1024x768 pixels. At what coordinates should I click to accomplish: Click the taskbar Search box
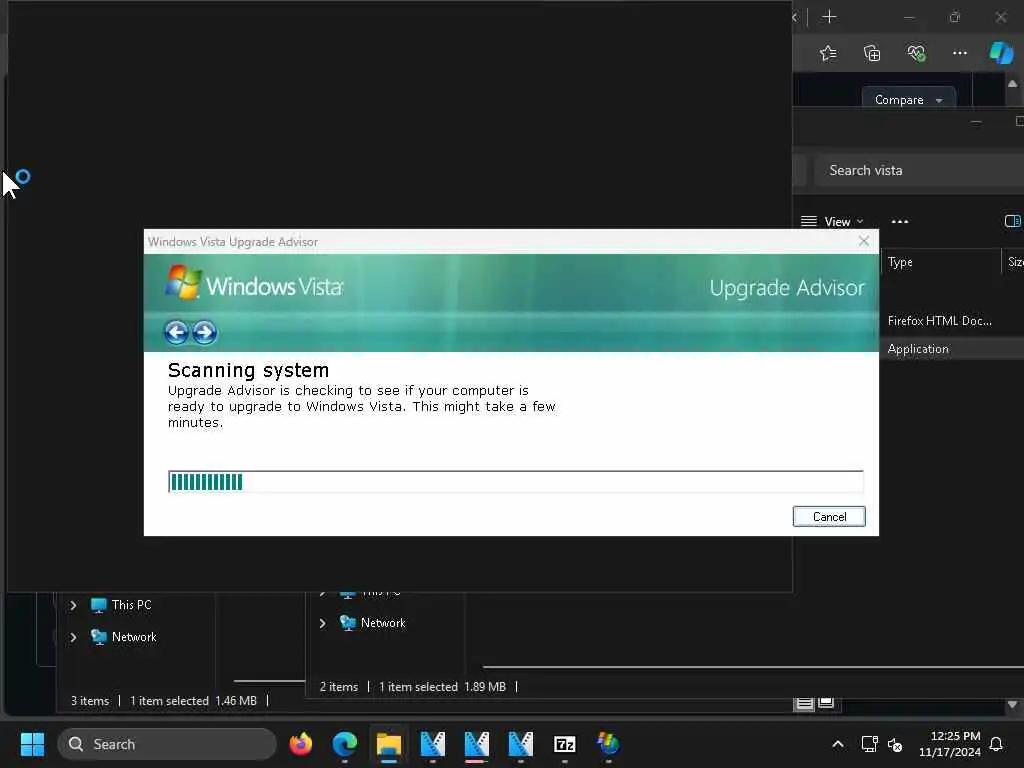coord(167,744)
